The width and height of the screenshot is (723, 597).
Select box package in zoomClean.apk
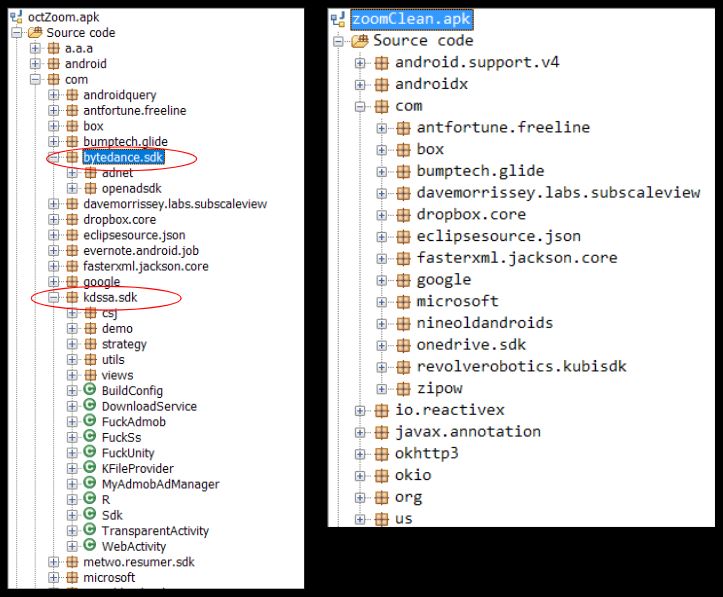click(x=430, y=149)
